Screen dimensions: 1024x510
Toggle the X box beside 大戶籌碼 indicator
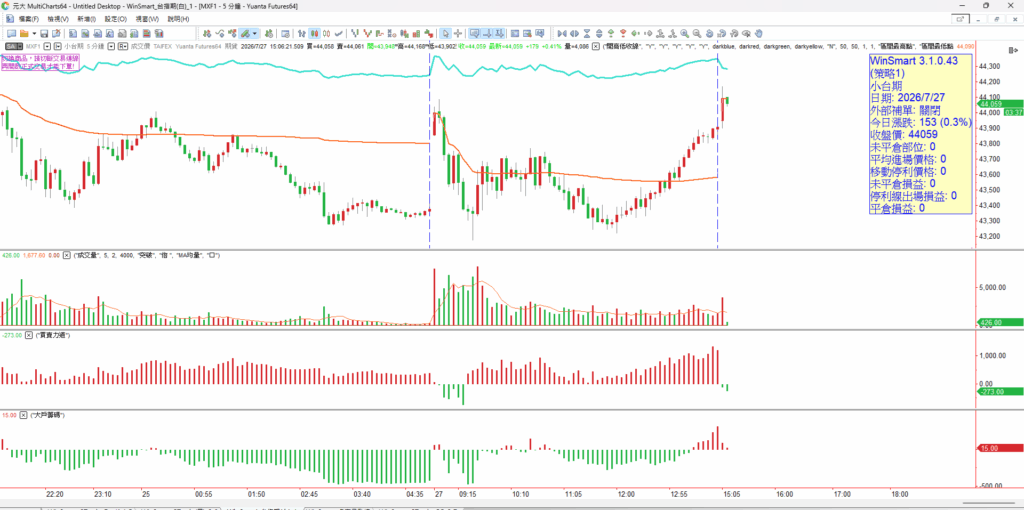tap(24, 415)
